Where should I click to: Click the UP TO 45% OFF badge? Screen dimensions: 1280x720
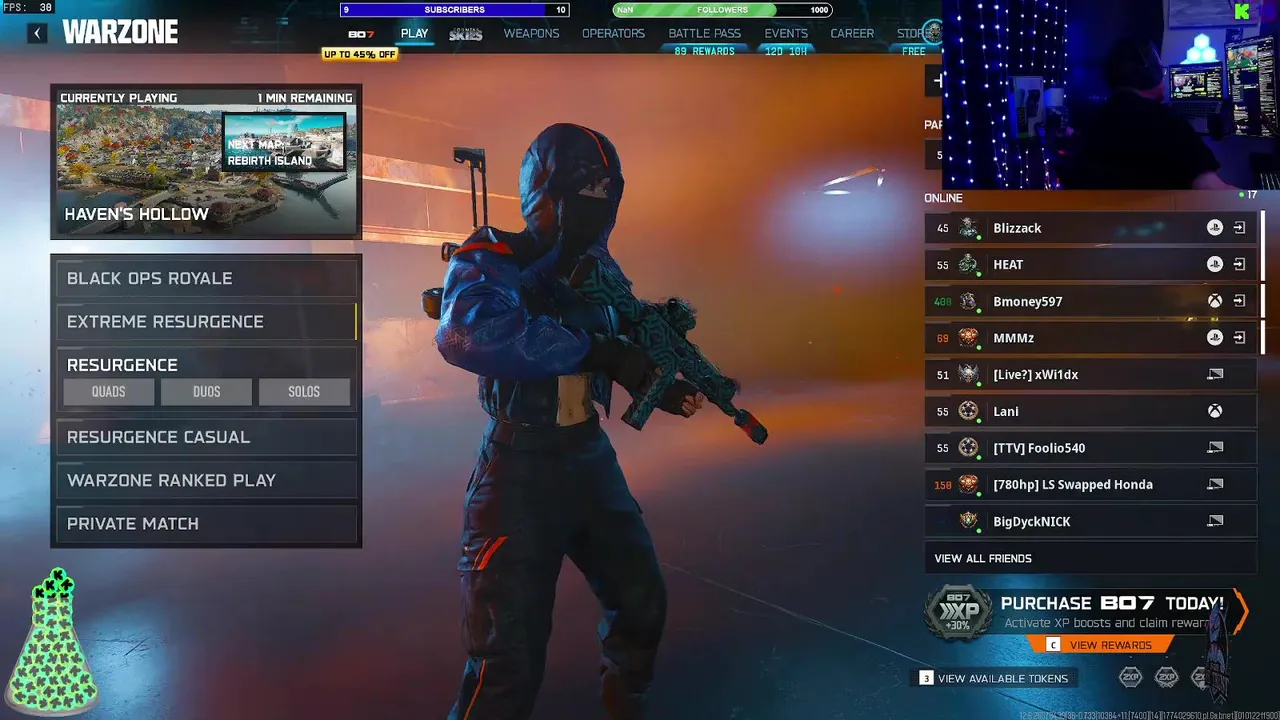[360, 54]
